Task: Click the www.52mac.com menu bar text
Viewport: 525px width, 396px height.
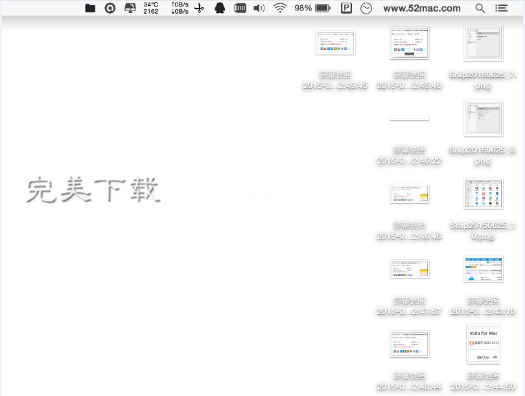Action: point(422,8)
